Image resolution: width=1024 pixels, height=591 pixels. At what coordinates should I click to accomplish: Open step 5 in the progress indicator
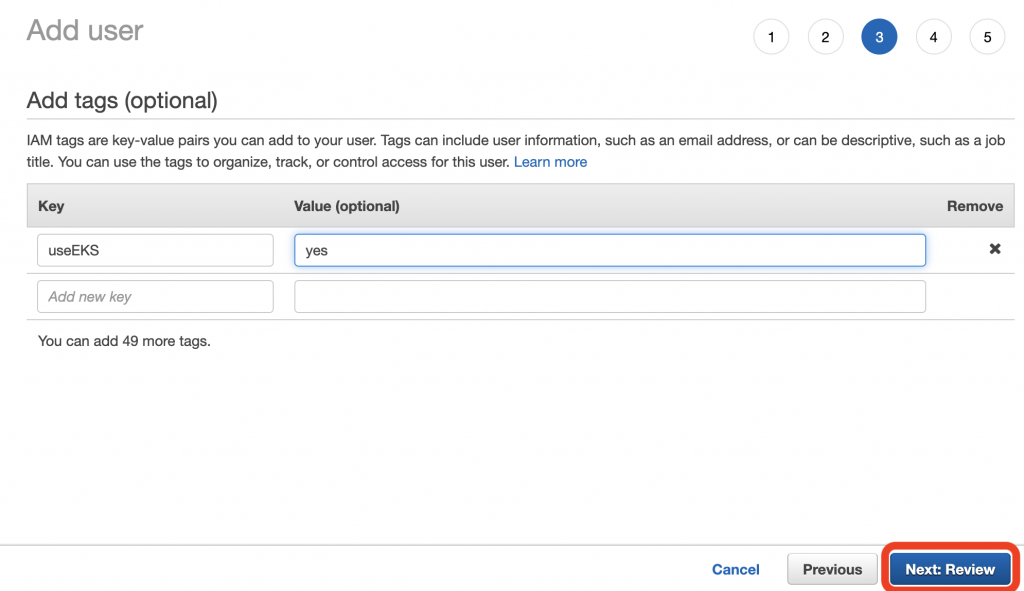[987, 38]
